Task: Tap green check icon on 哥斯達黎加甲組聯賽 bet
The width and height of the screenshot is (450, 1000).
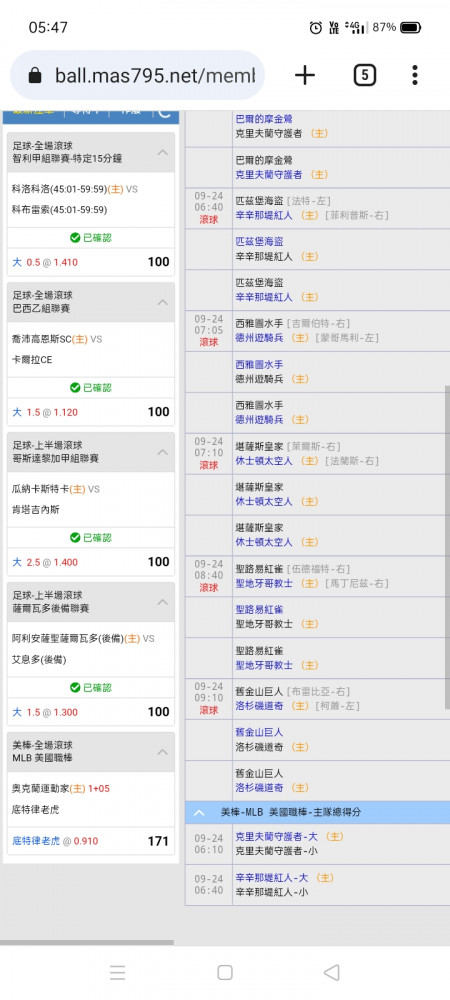Action: pos(75,538)
